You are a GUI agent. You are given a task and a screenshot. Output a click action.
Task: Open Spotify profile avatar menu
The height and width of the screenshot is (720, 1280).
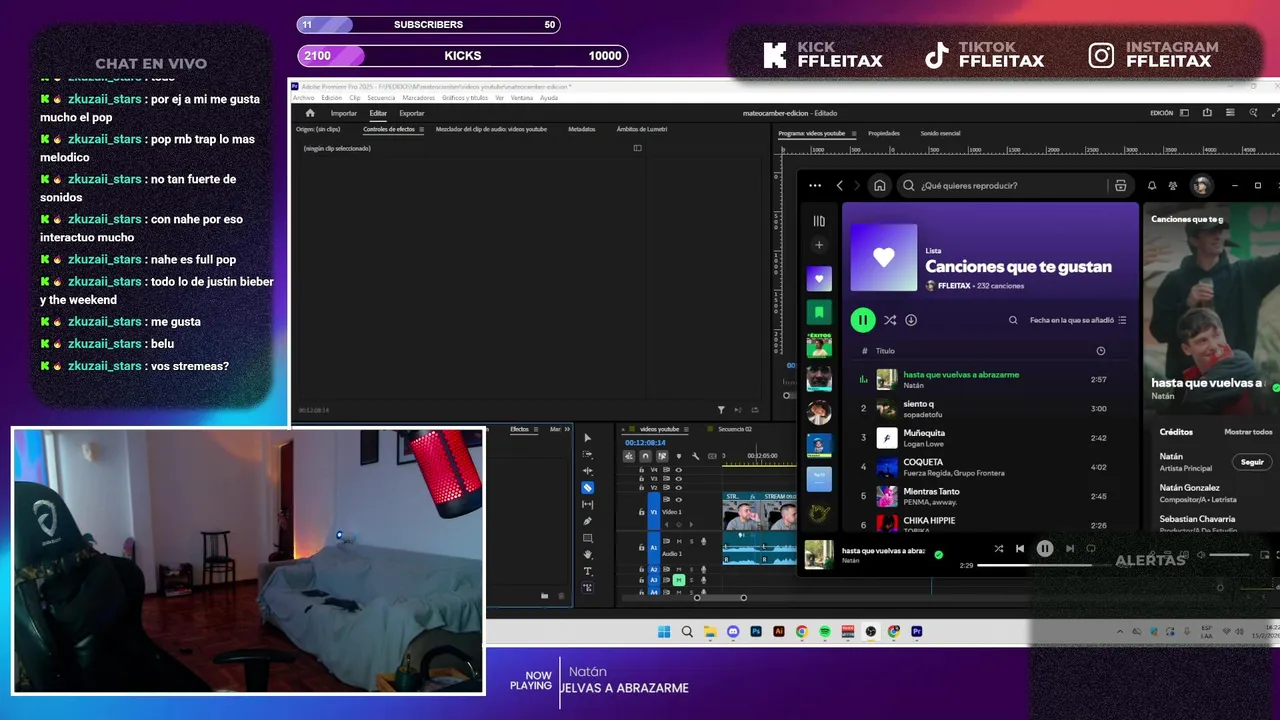pyautogui.click(x=1202, y=185)
